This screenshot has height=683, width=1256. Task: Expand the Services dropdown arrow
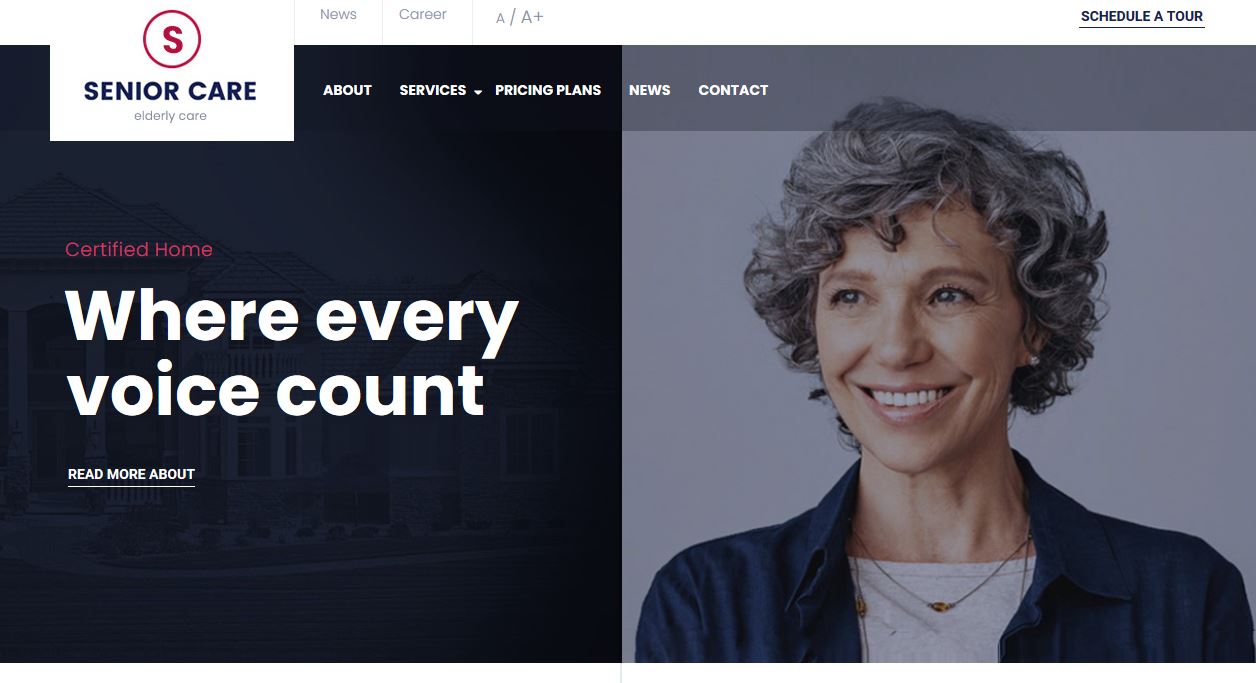click(x=478, y=92)
